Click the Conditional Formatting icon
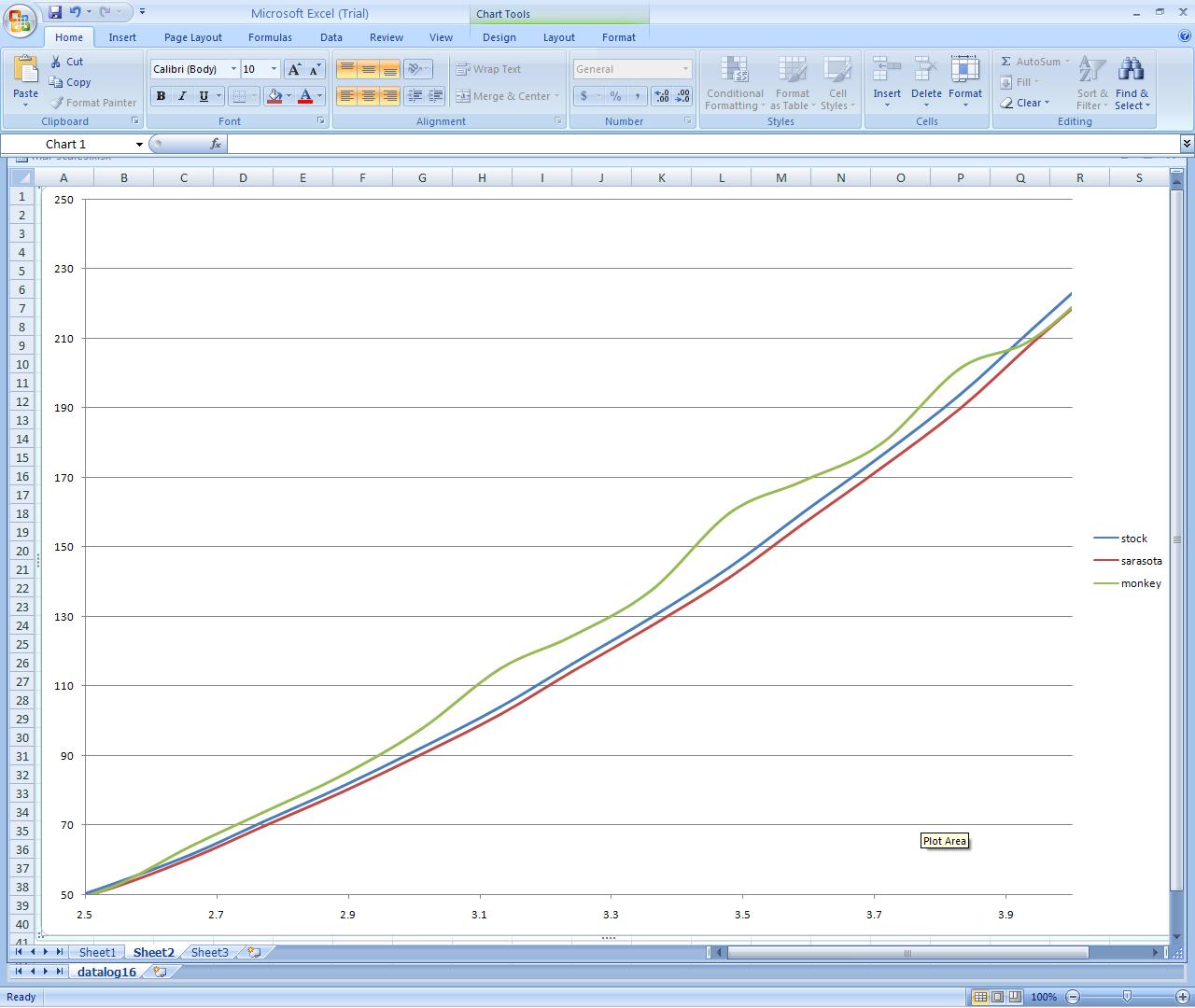1195x1008 pixels. [x=735, y=70]
